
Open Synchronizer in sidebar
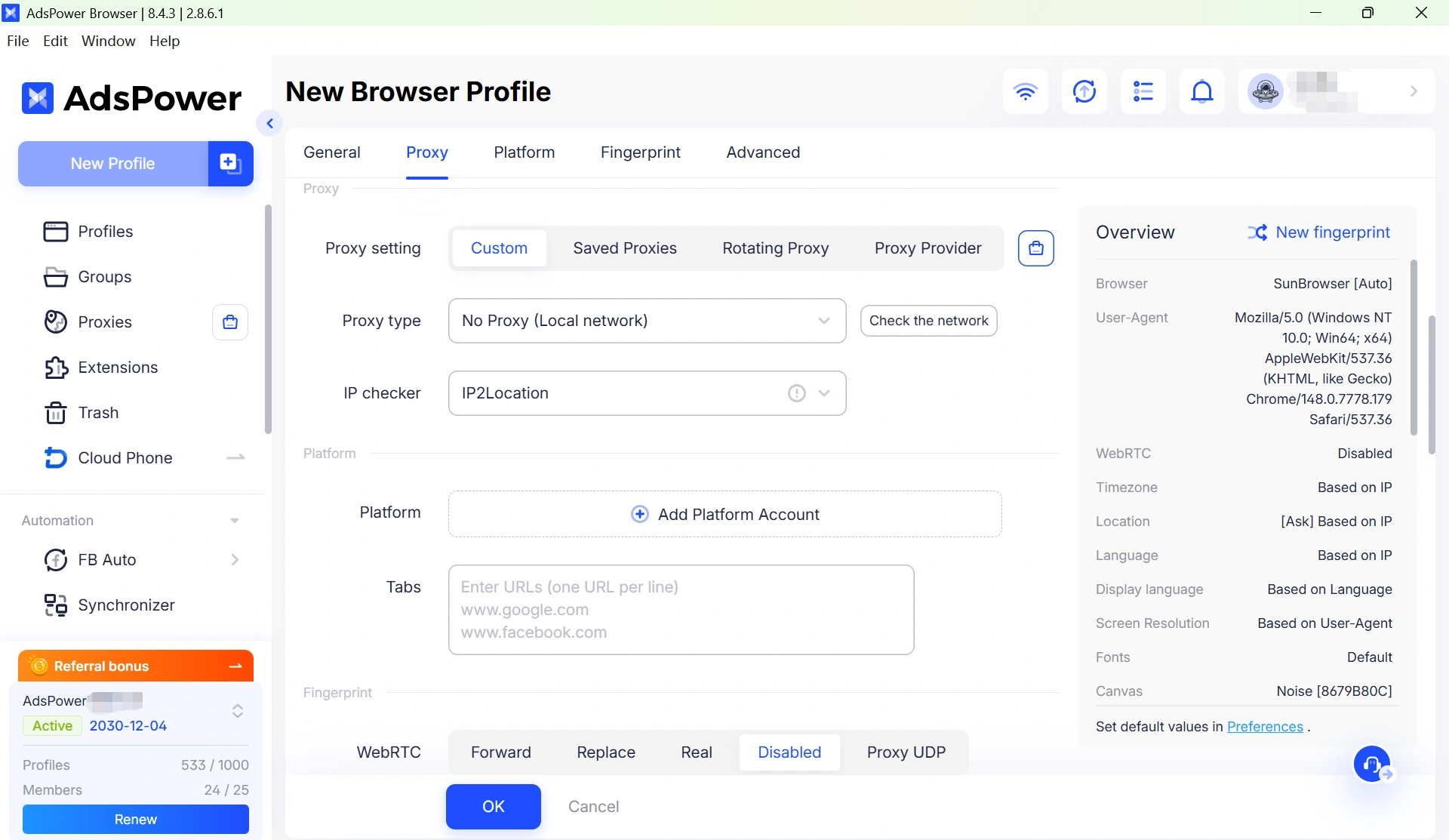[126, 605]
